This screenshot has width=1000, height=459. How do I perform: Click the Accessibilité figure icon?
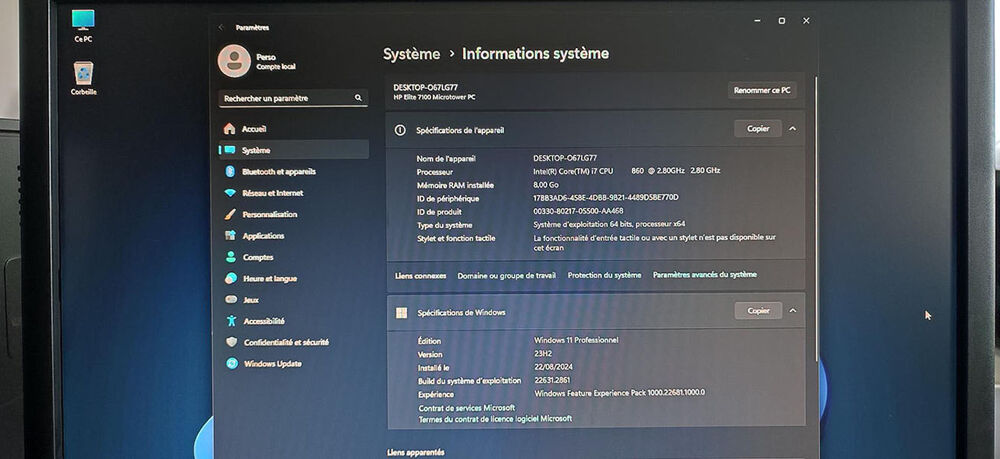232,321
